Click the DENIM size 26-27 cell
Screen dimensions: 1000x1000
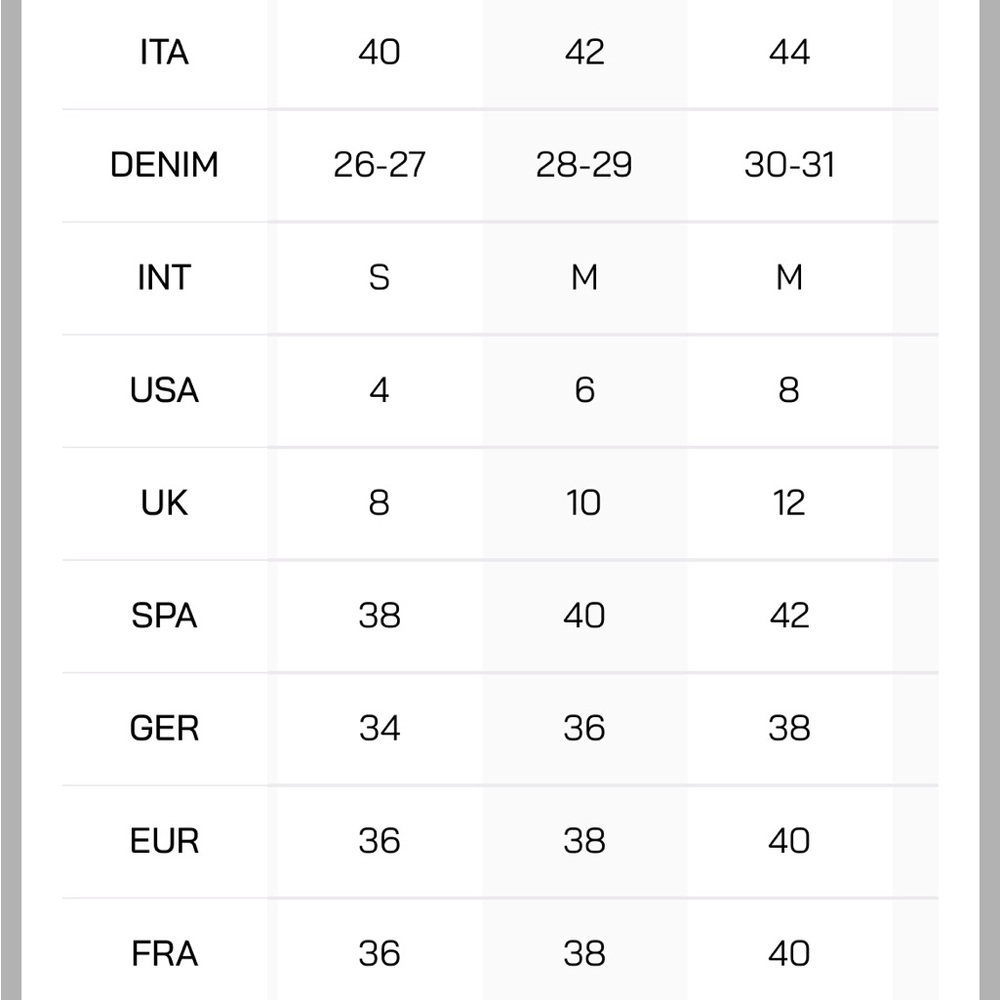click(x=379, y=165)
